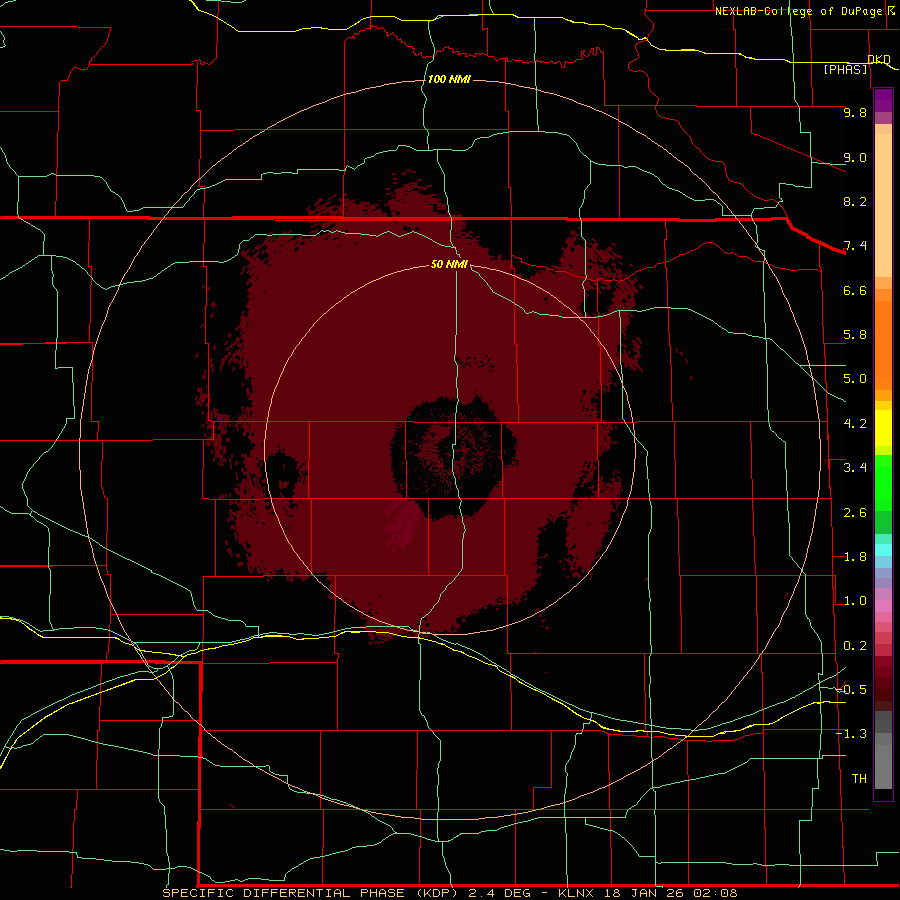Pick the bright green swatch on color bar
900x900 pixels.
(883, 482)
